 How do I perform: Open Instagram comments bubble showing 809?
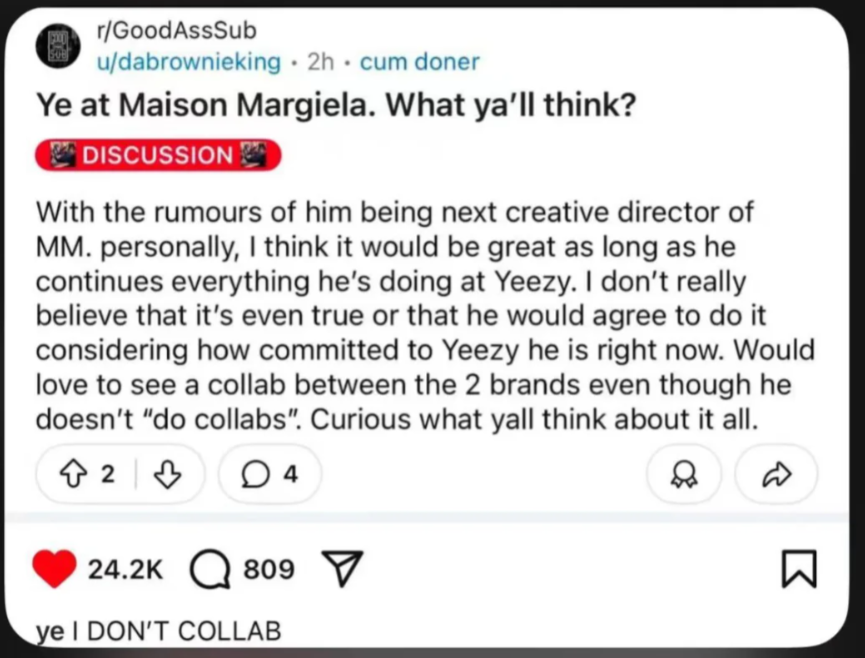pyautogui.click(x=210, y=570)
